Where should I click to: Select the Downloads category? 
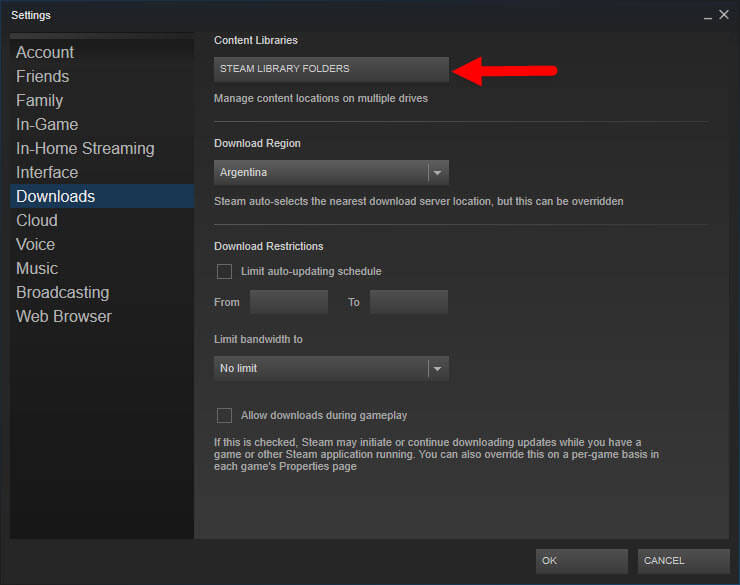pos(102,196)
